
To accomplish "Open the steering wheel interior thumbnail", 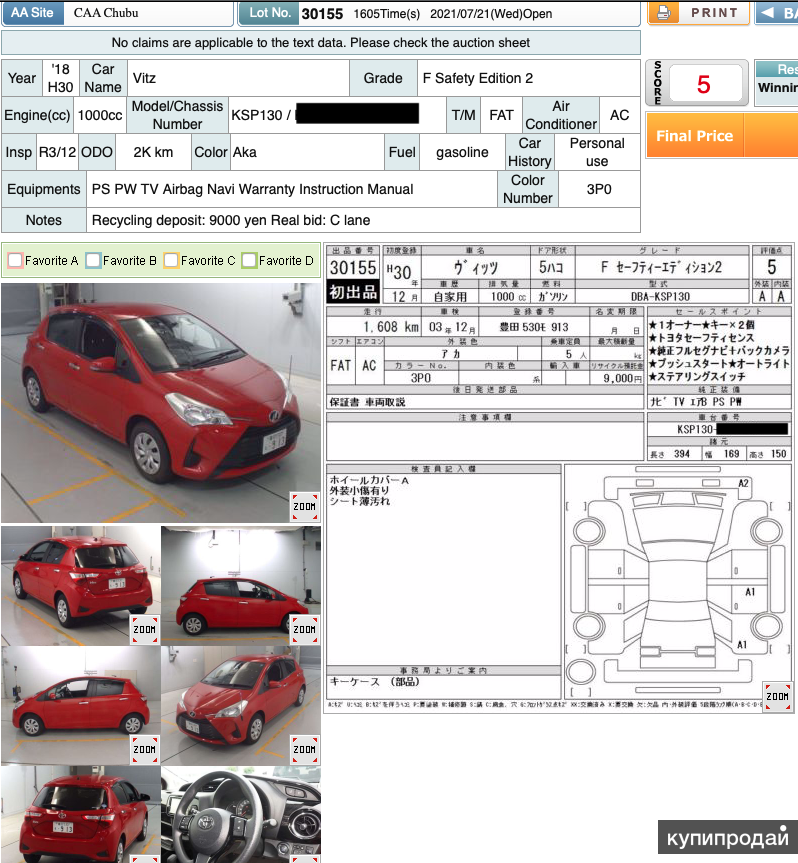I will [240, 814].
